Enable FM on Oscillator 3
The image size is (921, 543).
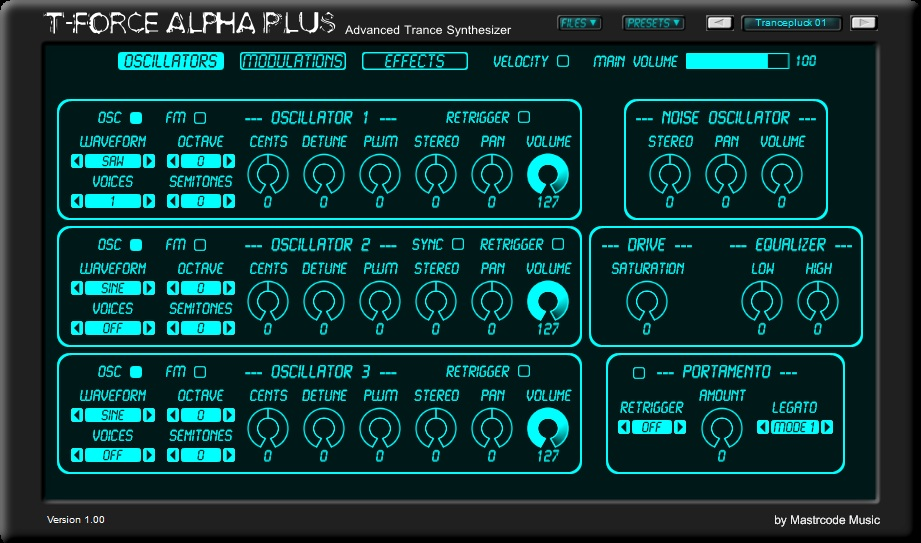click(200, 371)
